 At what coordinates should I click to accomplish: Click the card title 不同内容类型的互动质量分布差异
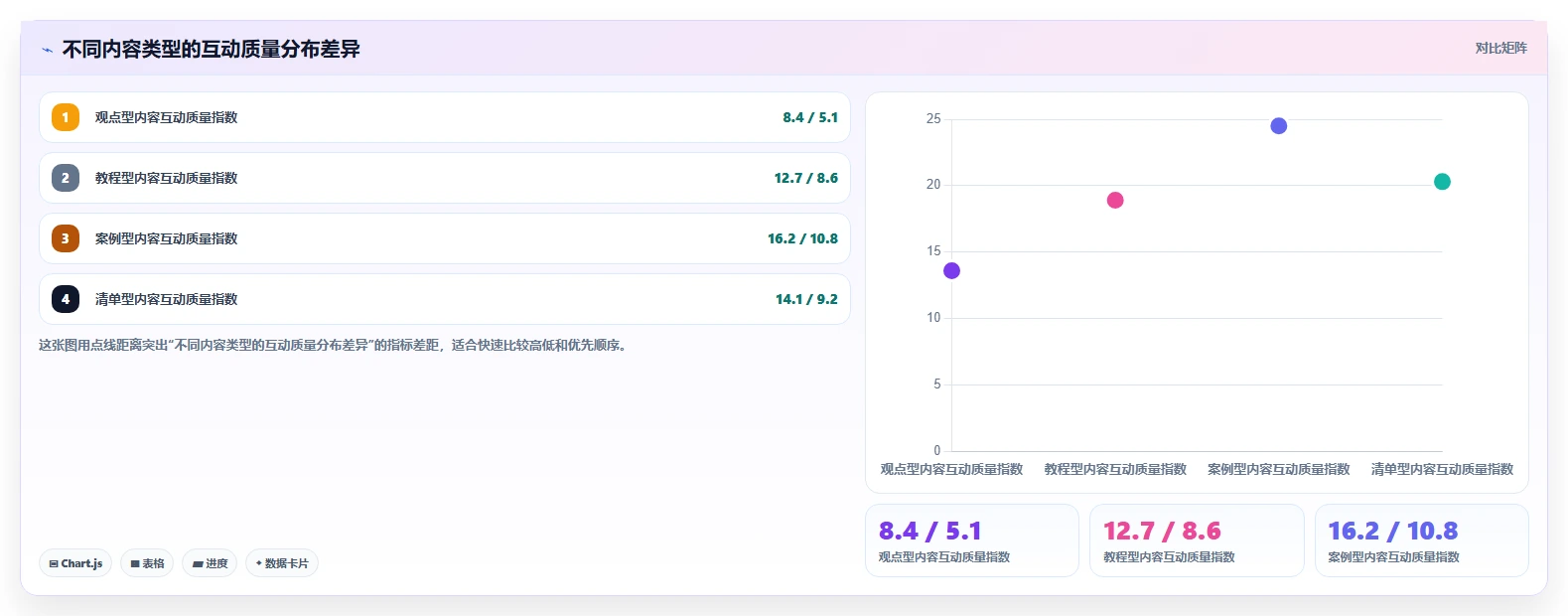click(x=212, y=50)
